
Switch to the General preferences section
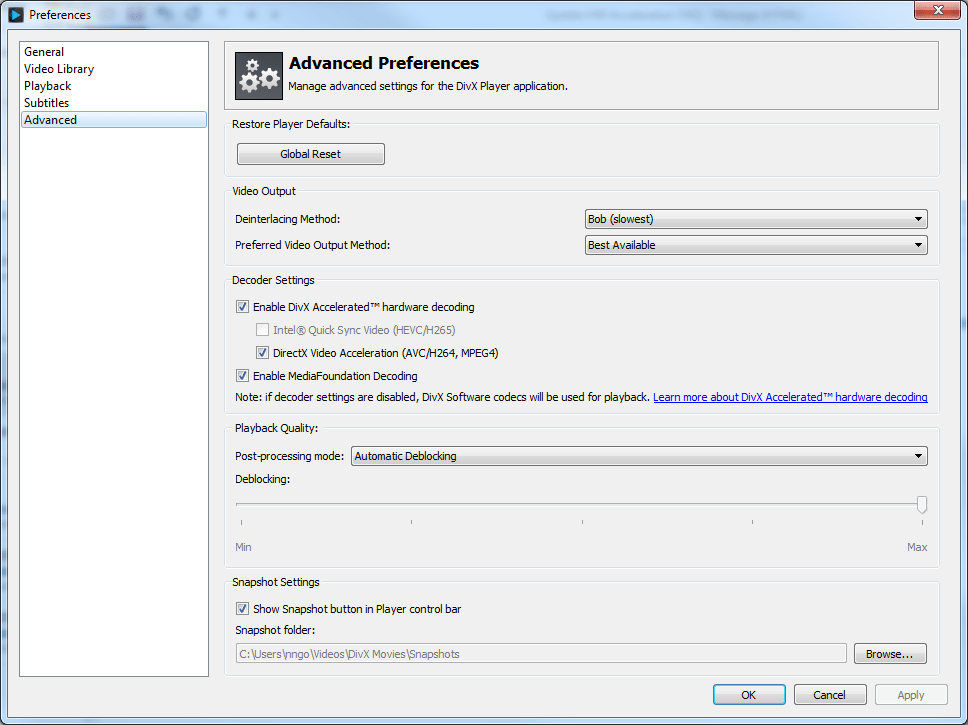[44, 51]
